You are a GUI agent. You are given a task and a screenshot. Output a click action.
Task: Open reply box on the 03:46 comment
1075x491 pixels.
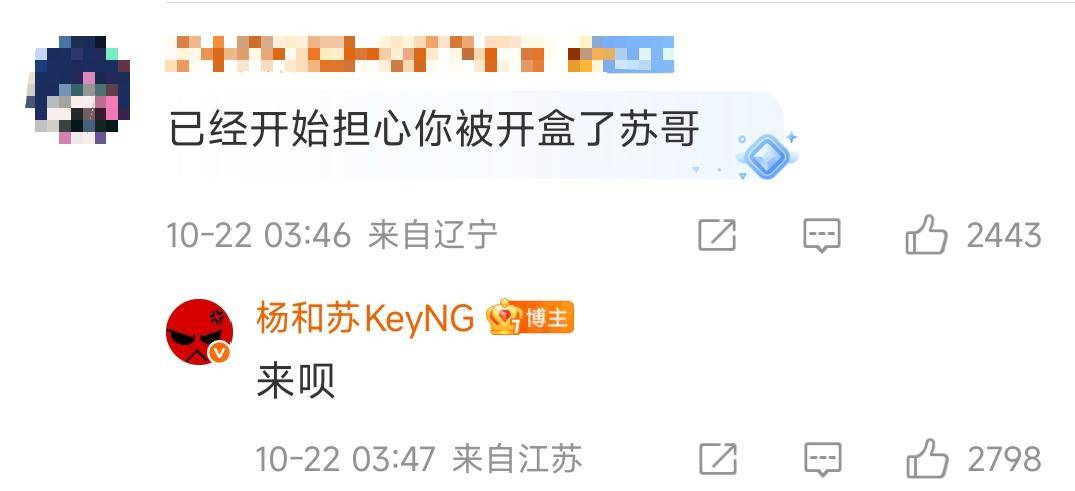point(821,236)
